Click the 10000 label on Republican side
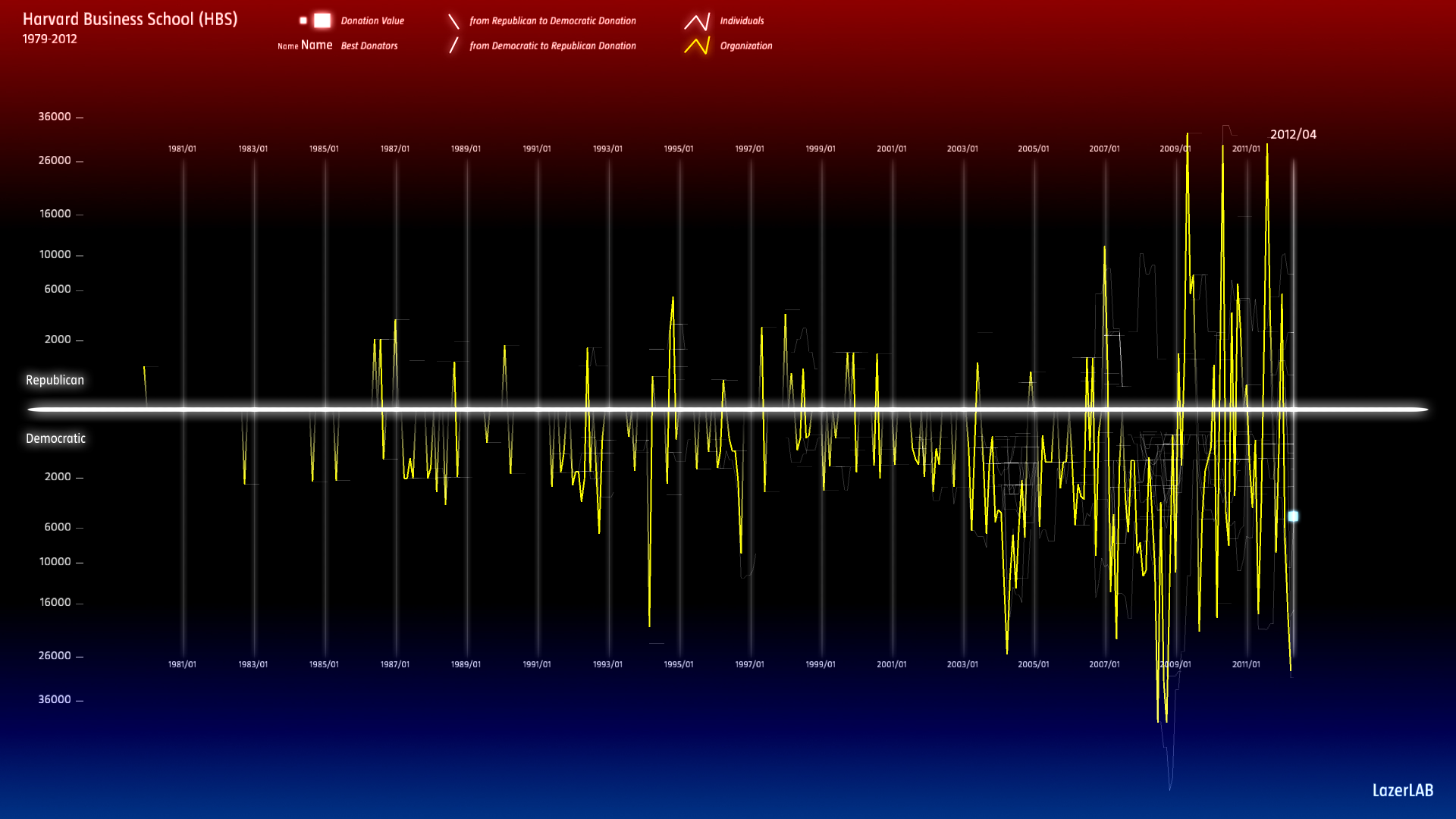Image resolution: width=1456 pixels, height=819 pixels. point(55,255)
